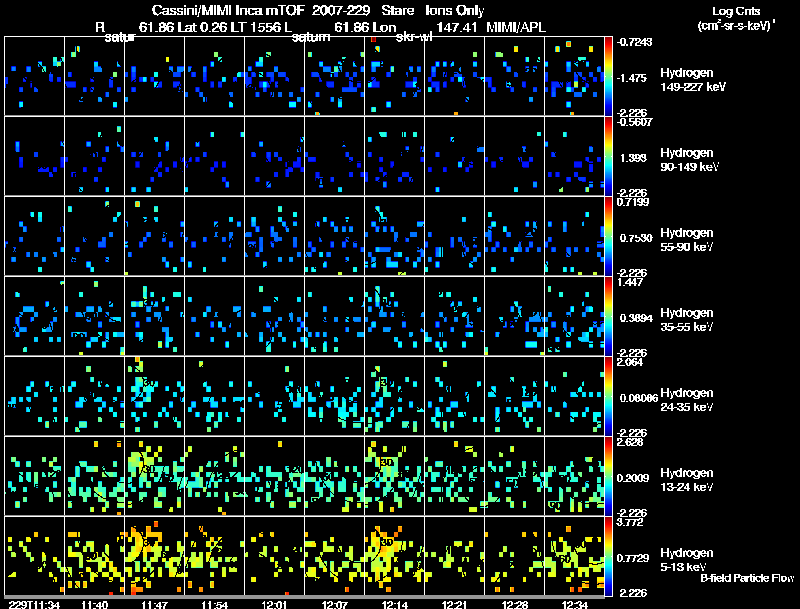Screen dimensions: 800x609
Task: Click the colorbar value '2.628'
Action: pyautogui.click(x=630, y=442)
